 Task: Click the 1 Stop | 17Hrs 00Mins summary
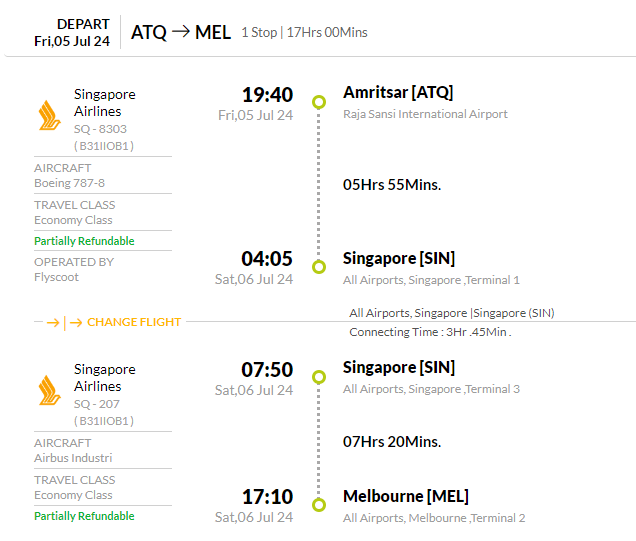[x=304, y=32]
